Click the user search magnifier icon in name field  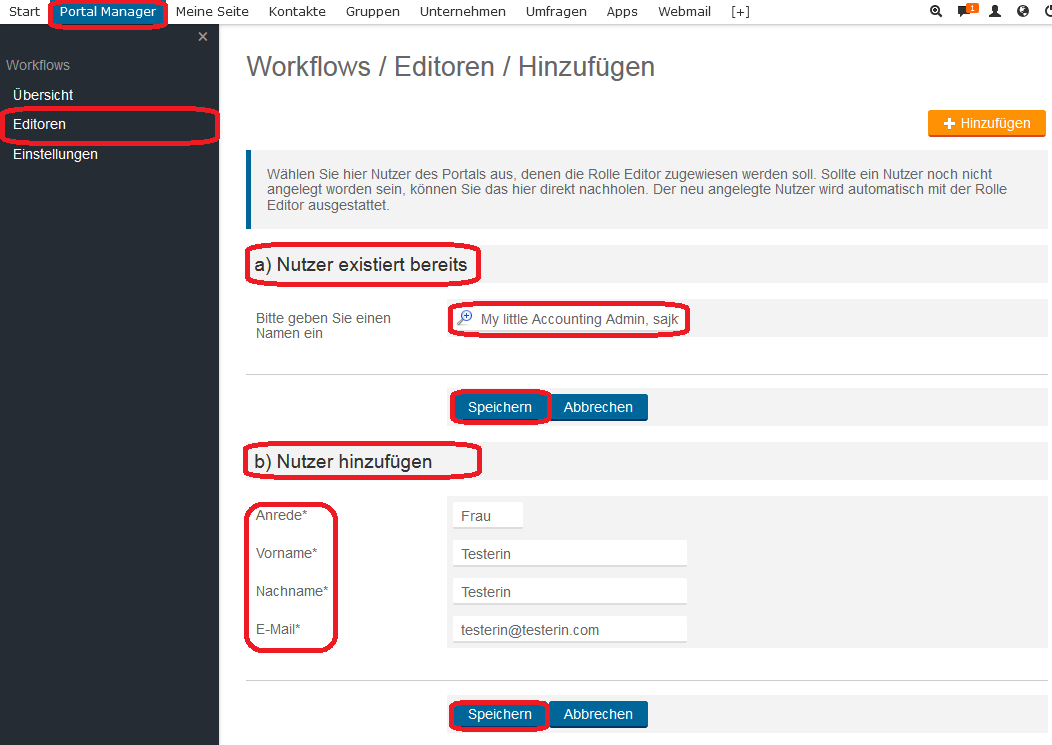(x=464, y=317)
